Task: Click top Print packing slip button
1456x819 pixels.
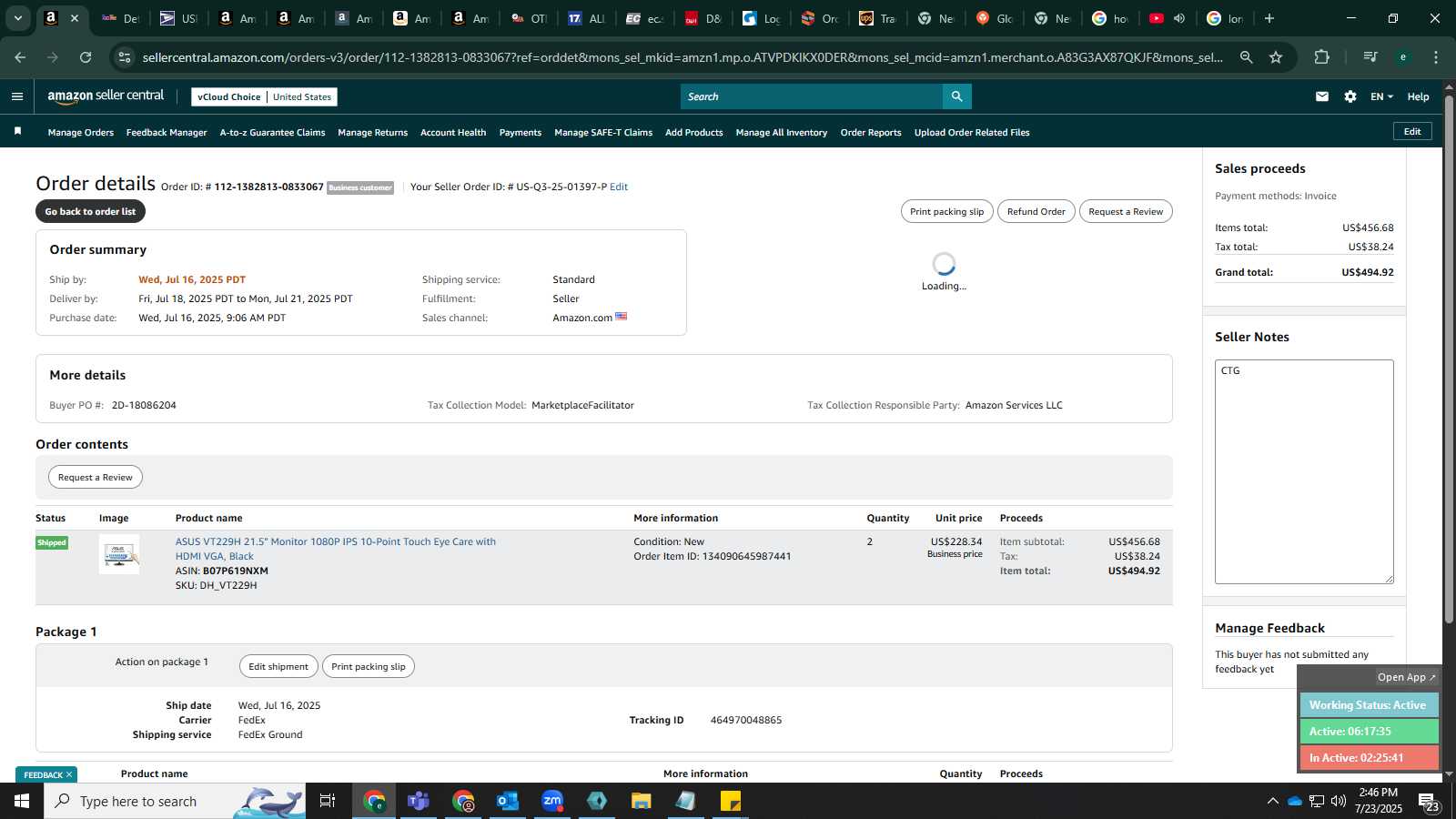Action: tap(946, 211)
